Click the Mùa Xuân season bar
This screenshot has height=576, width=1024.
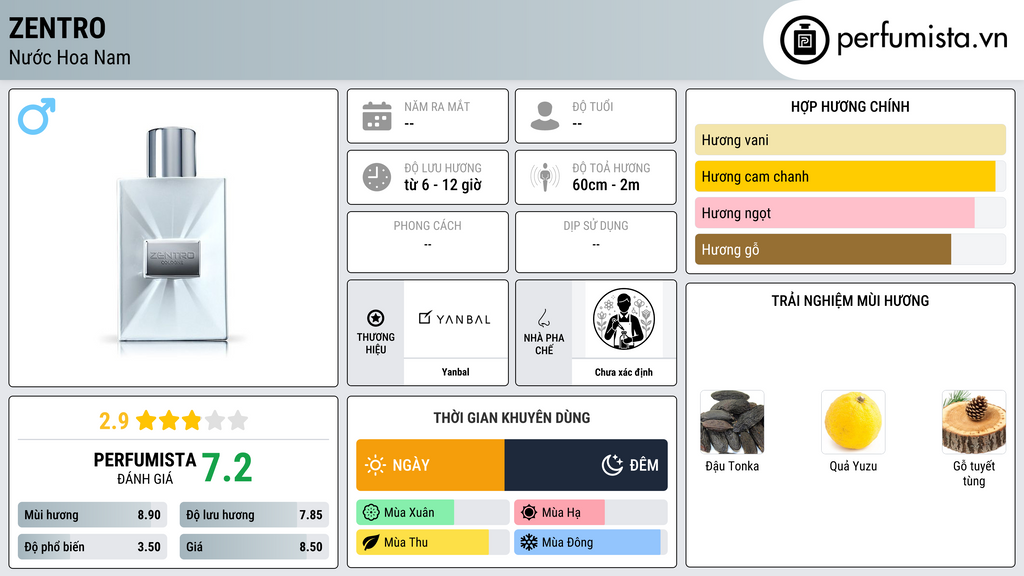[432, 513]
